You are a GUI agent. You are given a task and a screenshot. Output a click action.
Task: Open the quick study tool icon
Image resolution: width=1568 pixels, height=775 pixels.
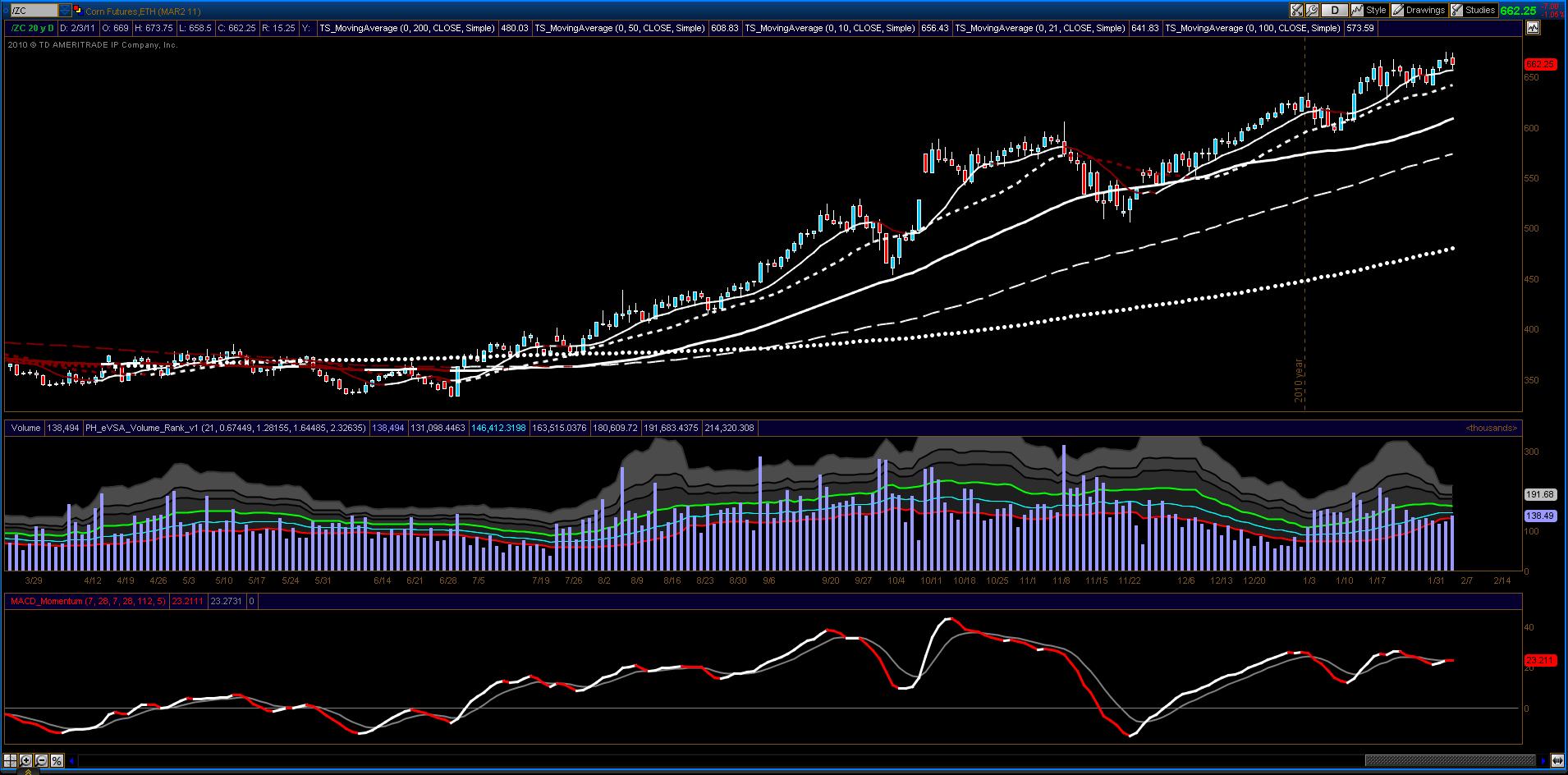[x=1296, y=11]
